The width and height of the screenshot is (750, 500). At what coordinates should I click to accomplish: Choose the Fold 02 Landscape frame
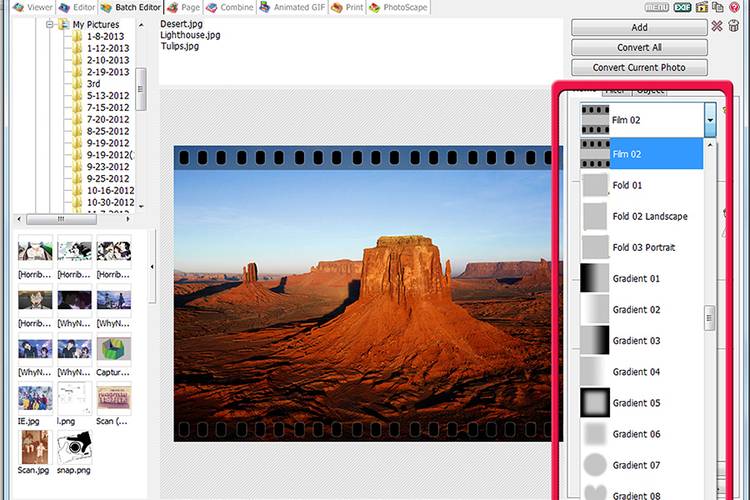point(642,216)
